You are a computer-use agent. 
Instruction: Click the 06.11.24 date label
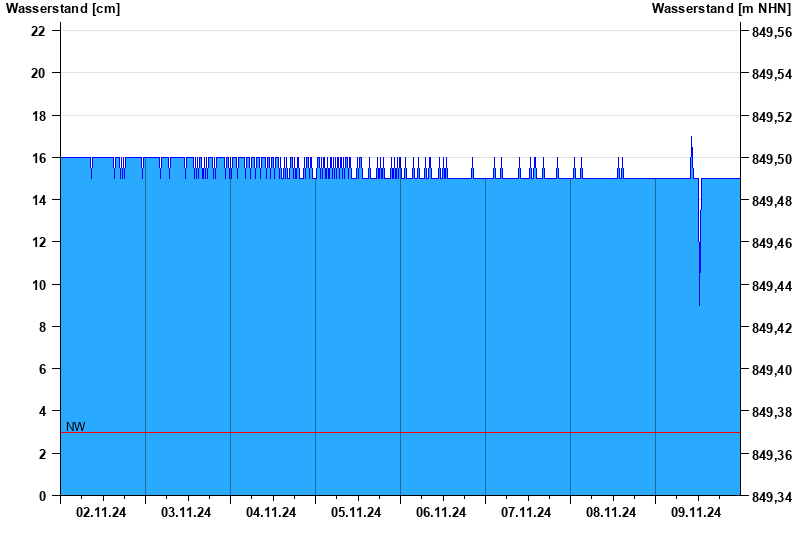(x=441, y=512)
